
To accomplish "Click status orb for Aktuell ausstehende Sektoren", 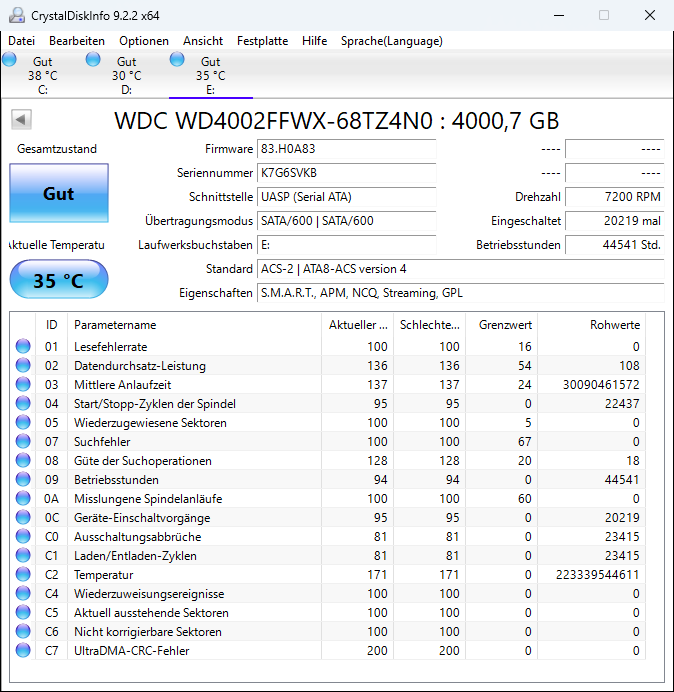I will tap(23, 612).
